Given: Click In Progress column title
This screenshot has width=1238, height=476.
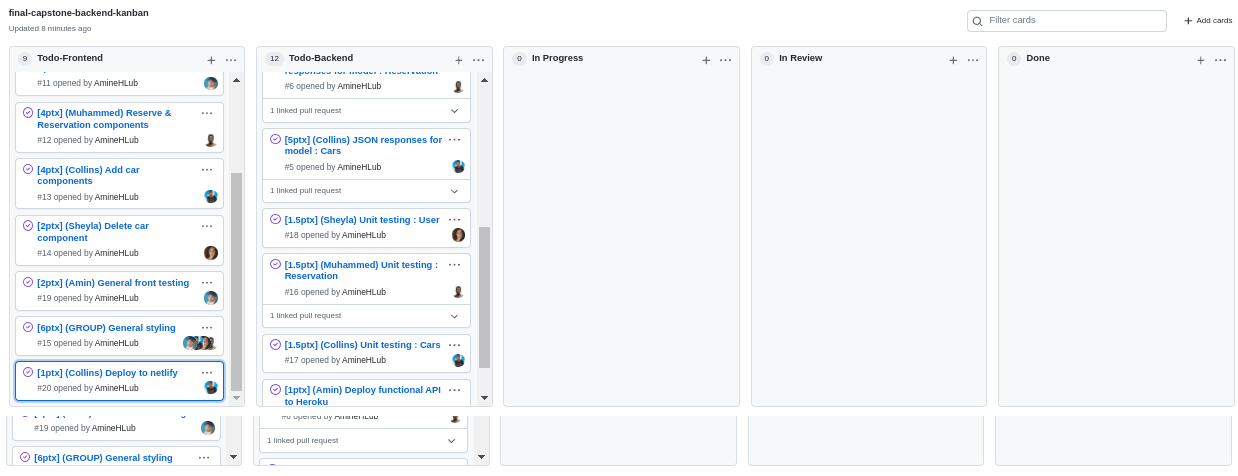Looking at the screenshot, I should [x=557, y=58].
